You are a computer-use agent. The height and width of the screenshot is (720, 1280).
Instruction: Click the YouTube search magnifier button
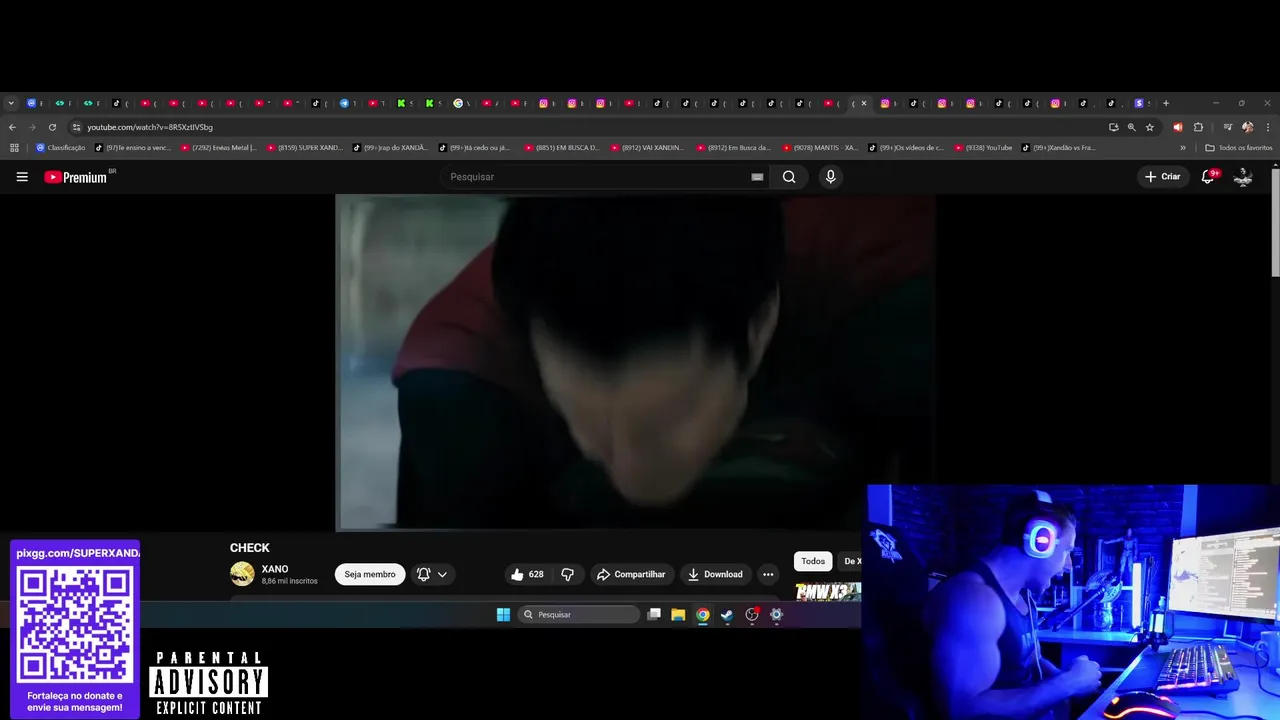coord(789,177)
